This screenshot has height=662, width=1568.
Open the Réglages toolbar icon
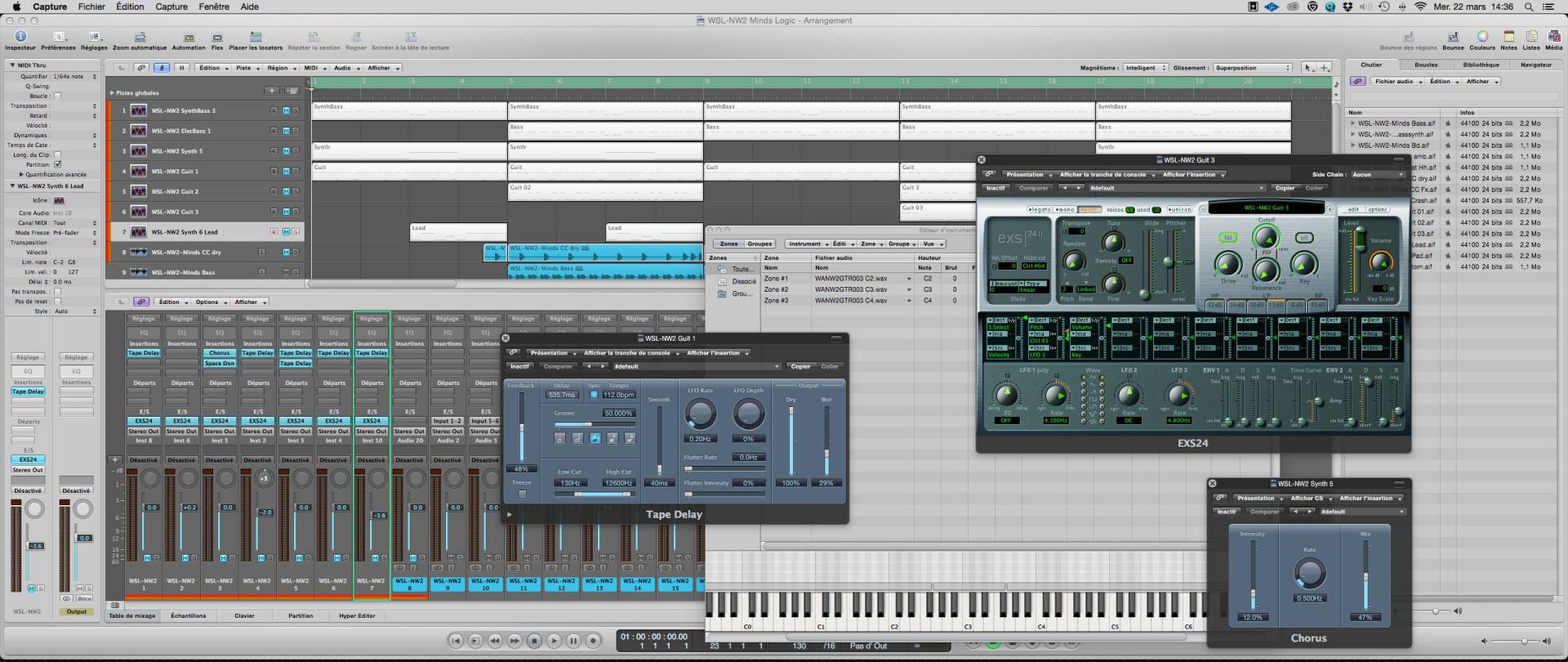point(94,37)
